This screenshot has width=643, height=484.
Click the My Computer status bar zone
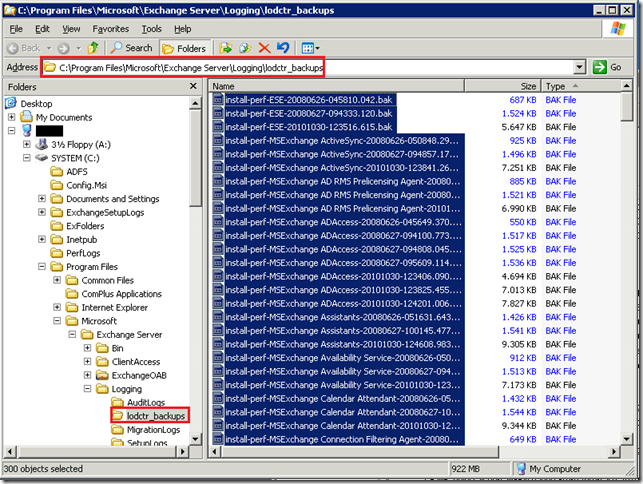pos(572,468)
